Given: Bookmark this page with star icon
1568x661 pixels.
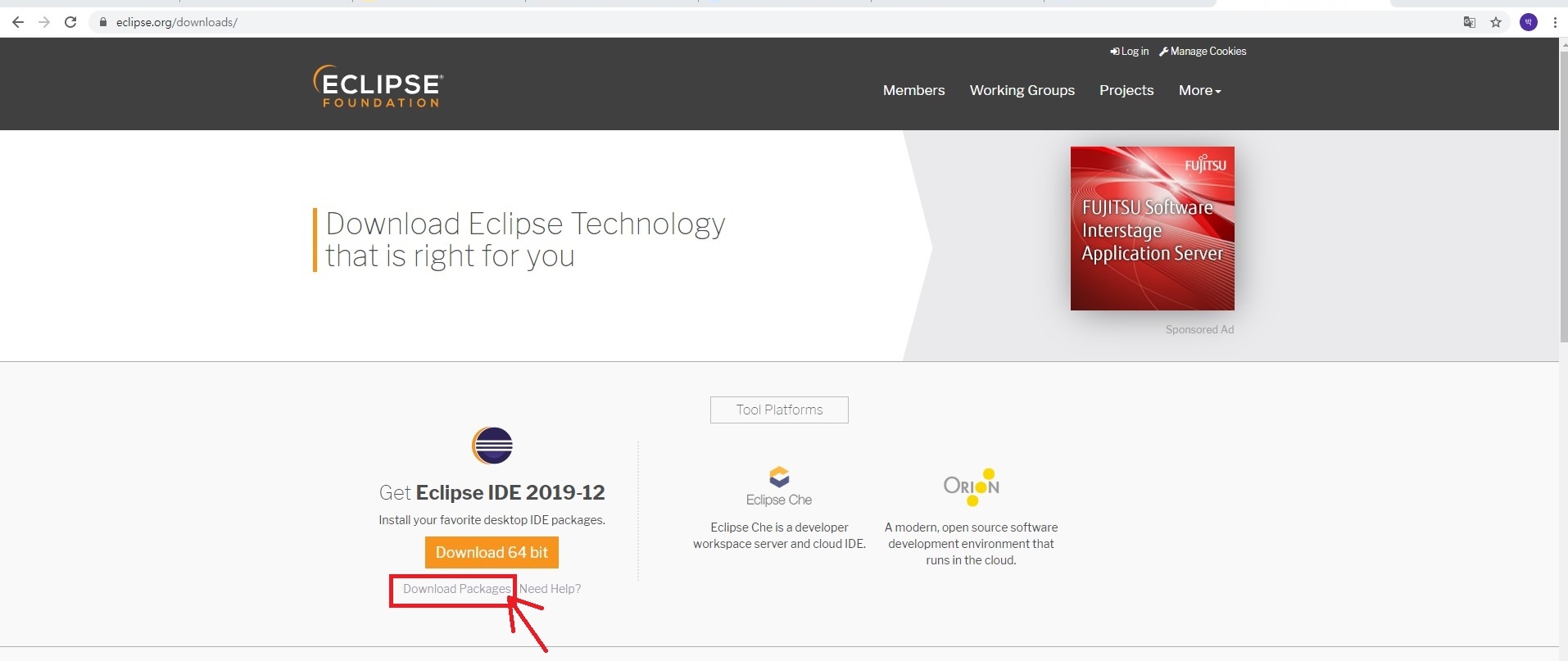Looking at the screenshot, I should (1496, 22).
